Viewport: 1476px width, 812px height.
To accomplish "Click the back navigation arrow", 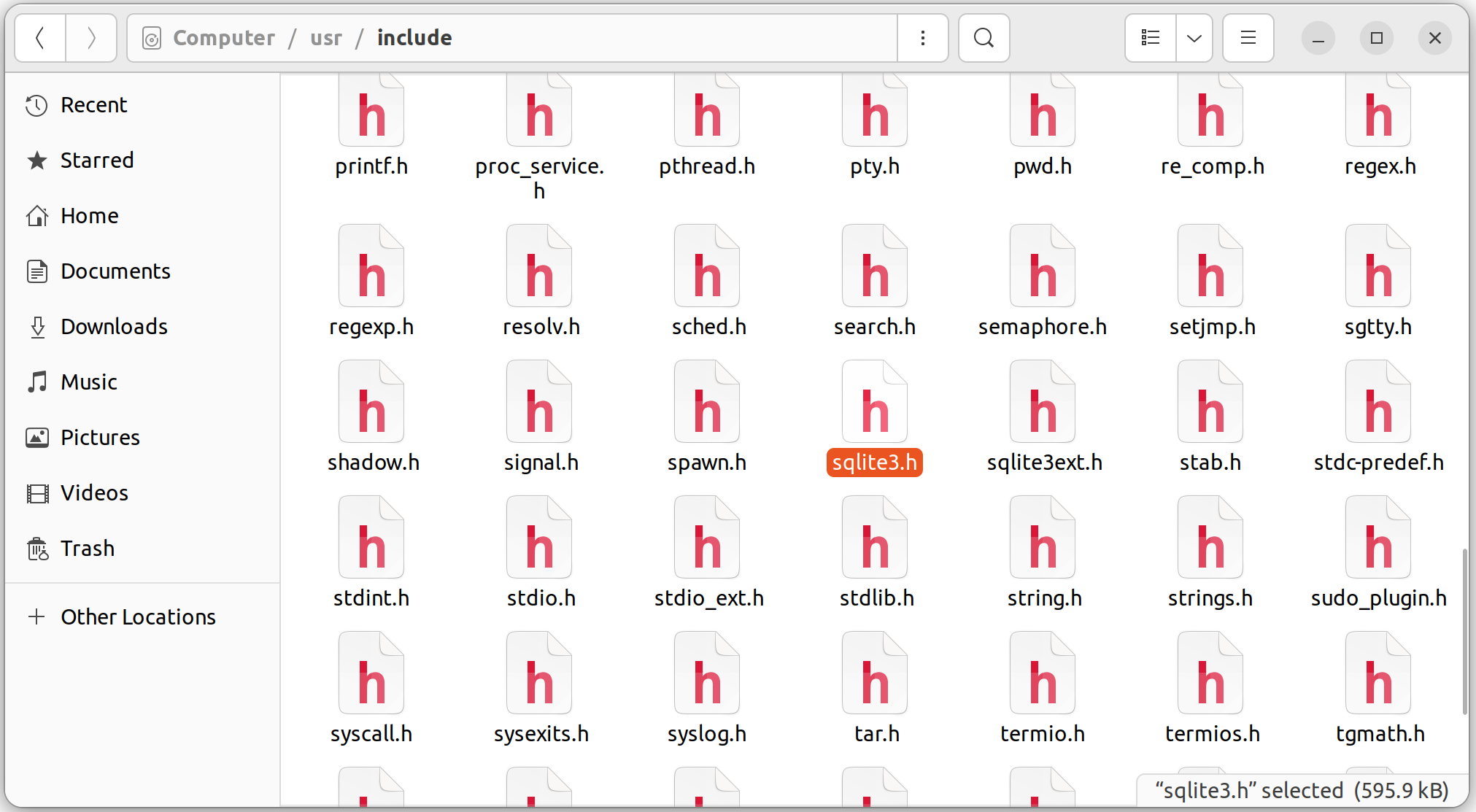I will (40, 38).
